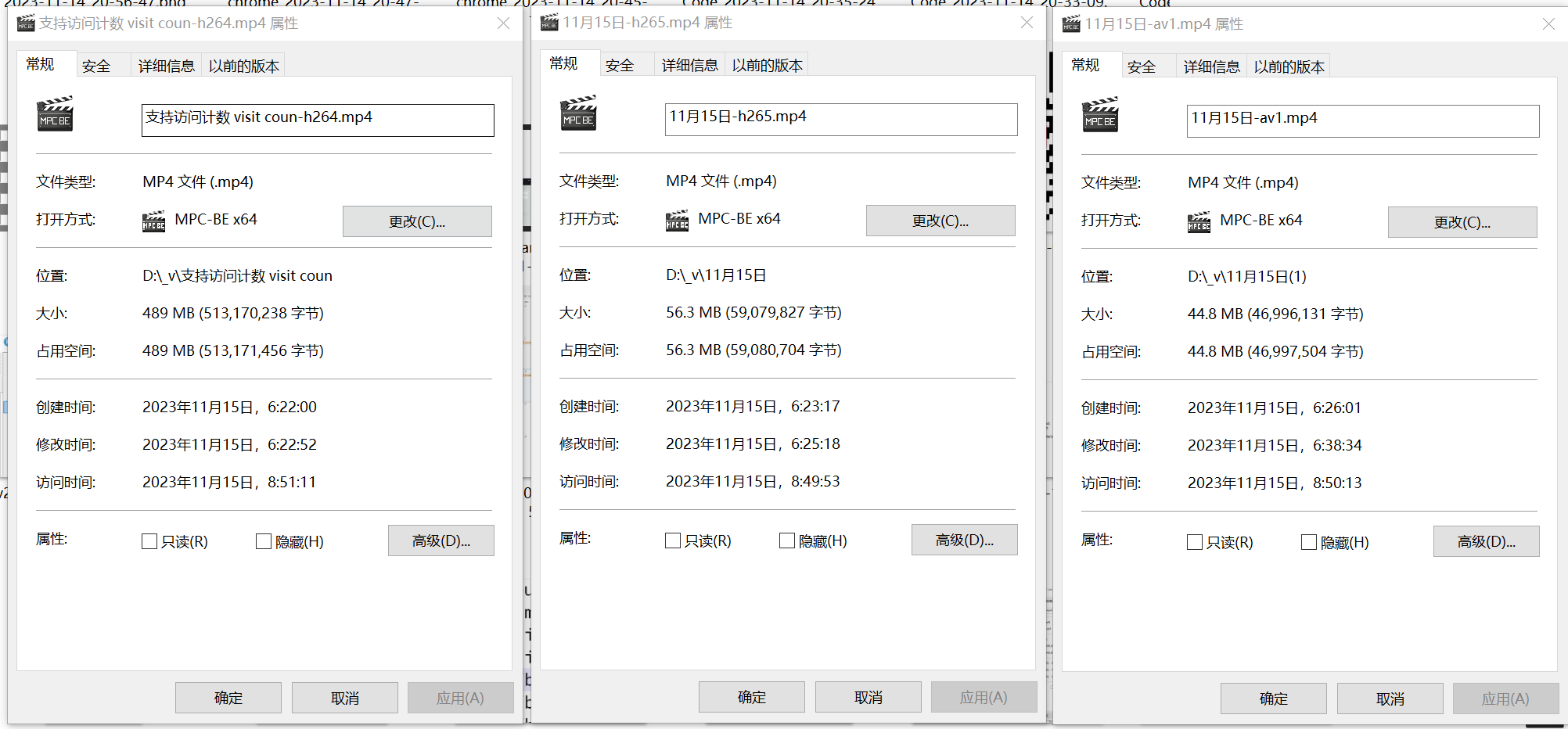Screen dimensions: 1568x729
Task: Toggle 只读(R) checkbox in av1 dialog
Action: pos(1195,542)
